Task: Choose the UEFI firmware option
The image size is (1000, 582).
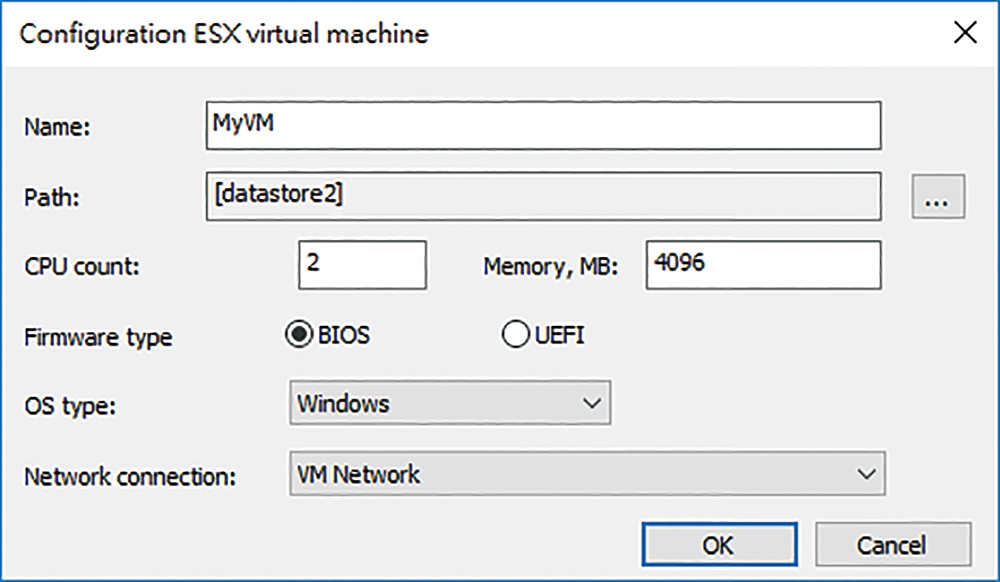Action: (515, 334)
